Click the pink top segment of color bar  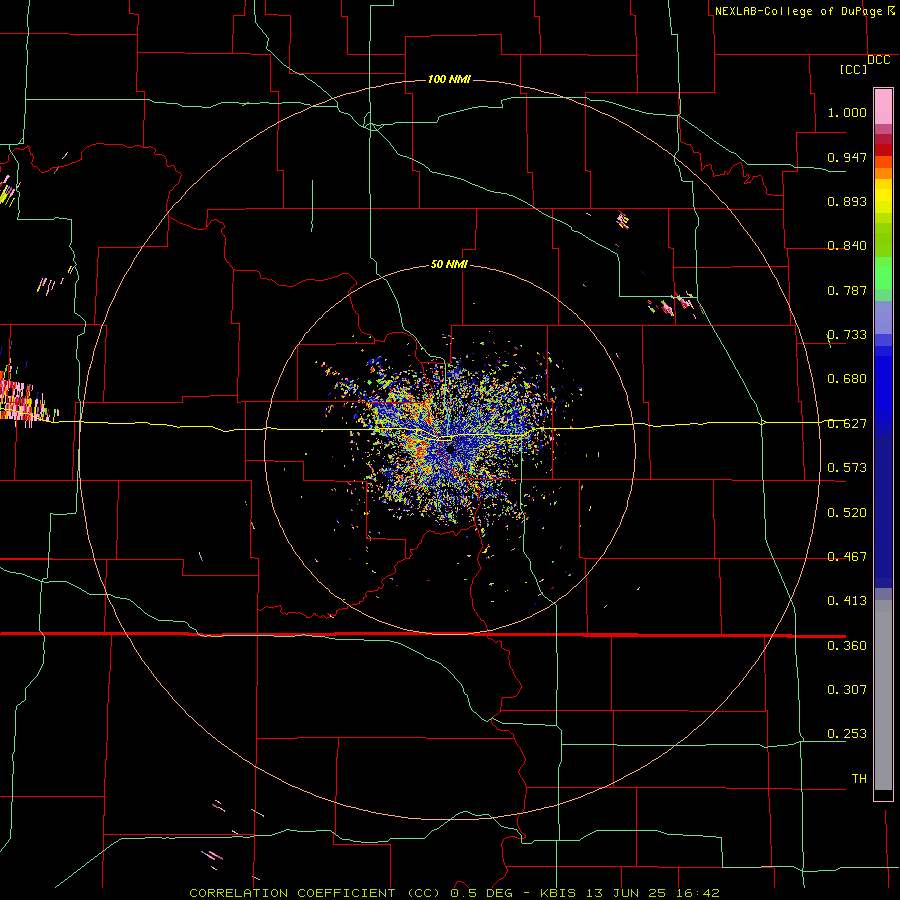[x=883, y=107]
